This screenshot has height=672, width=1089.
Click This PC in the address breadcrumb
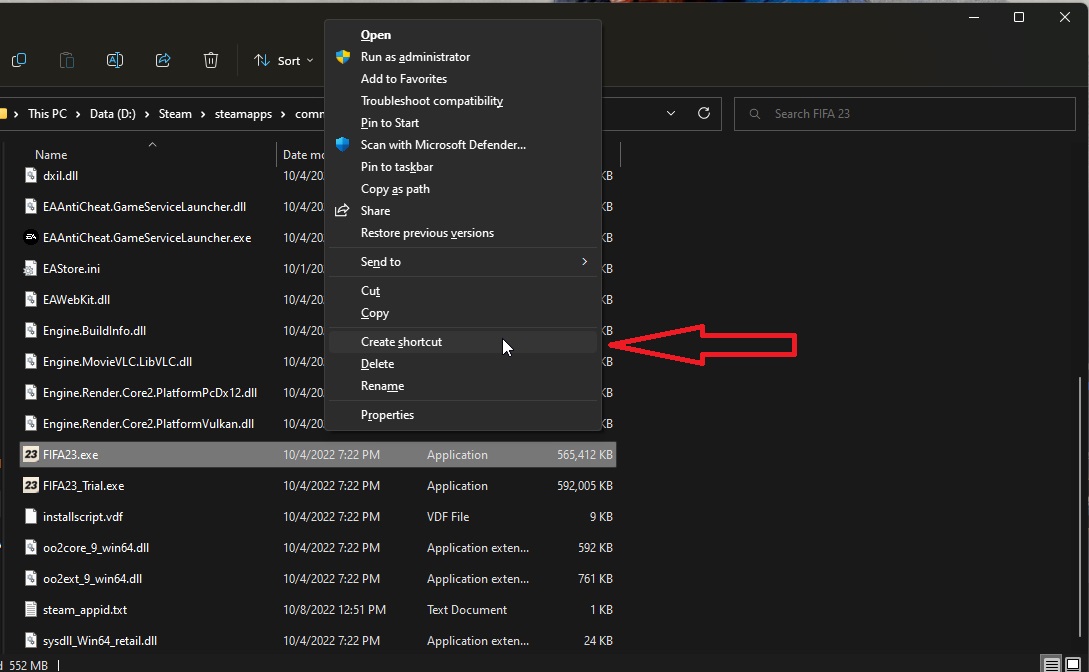click(47, 114)
